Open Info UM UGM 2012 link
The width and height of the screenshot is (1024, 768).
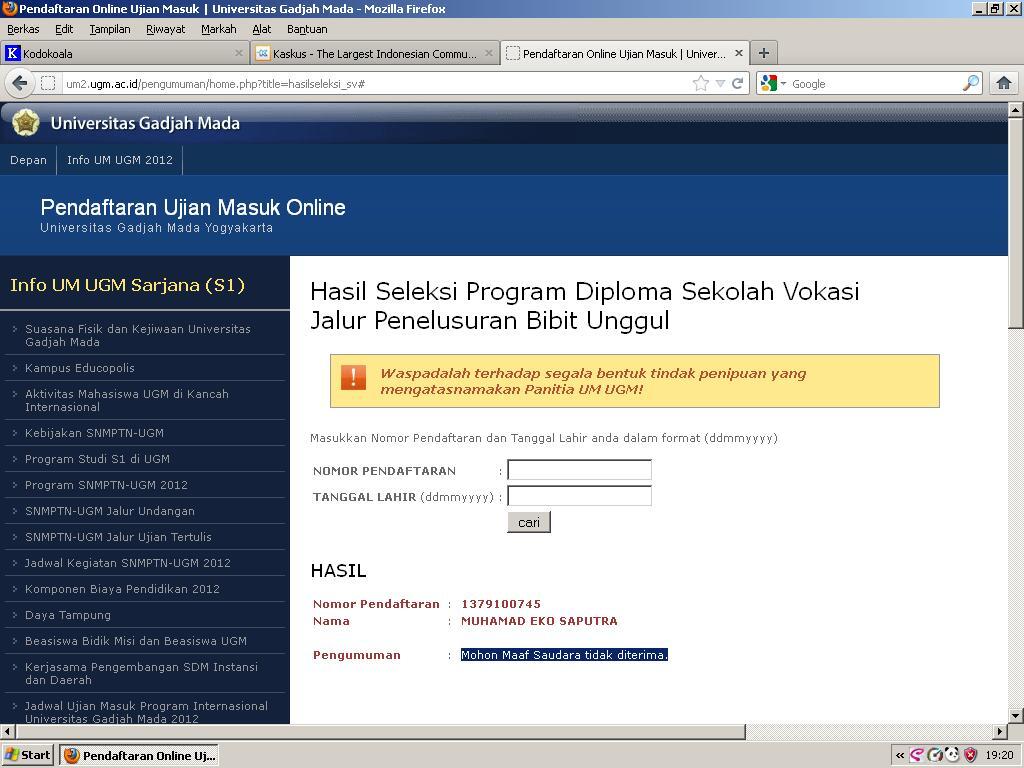tap(120, 160)
